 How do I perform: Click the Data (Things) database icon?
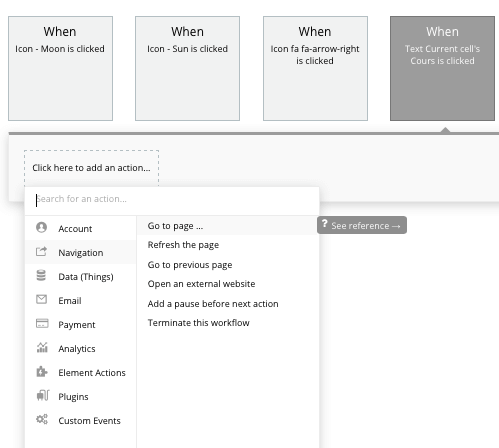(41, 275)
